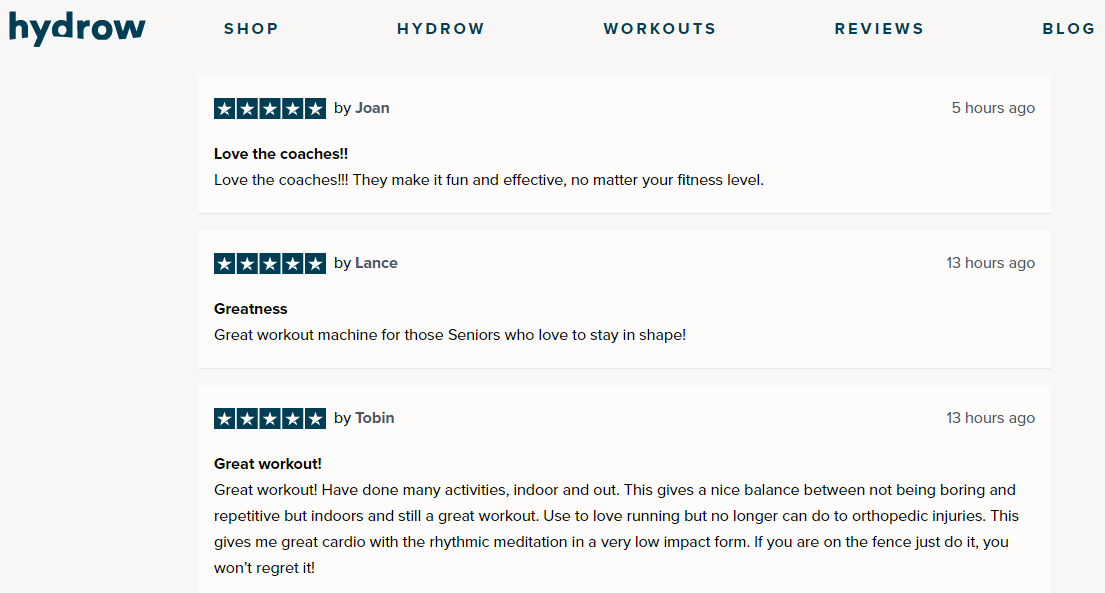This screenshot has height=593, width=1105.
Task: Click the star rating on Joan's review
Action: (270, 108)
